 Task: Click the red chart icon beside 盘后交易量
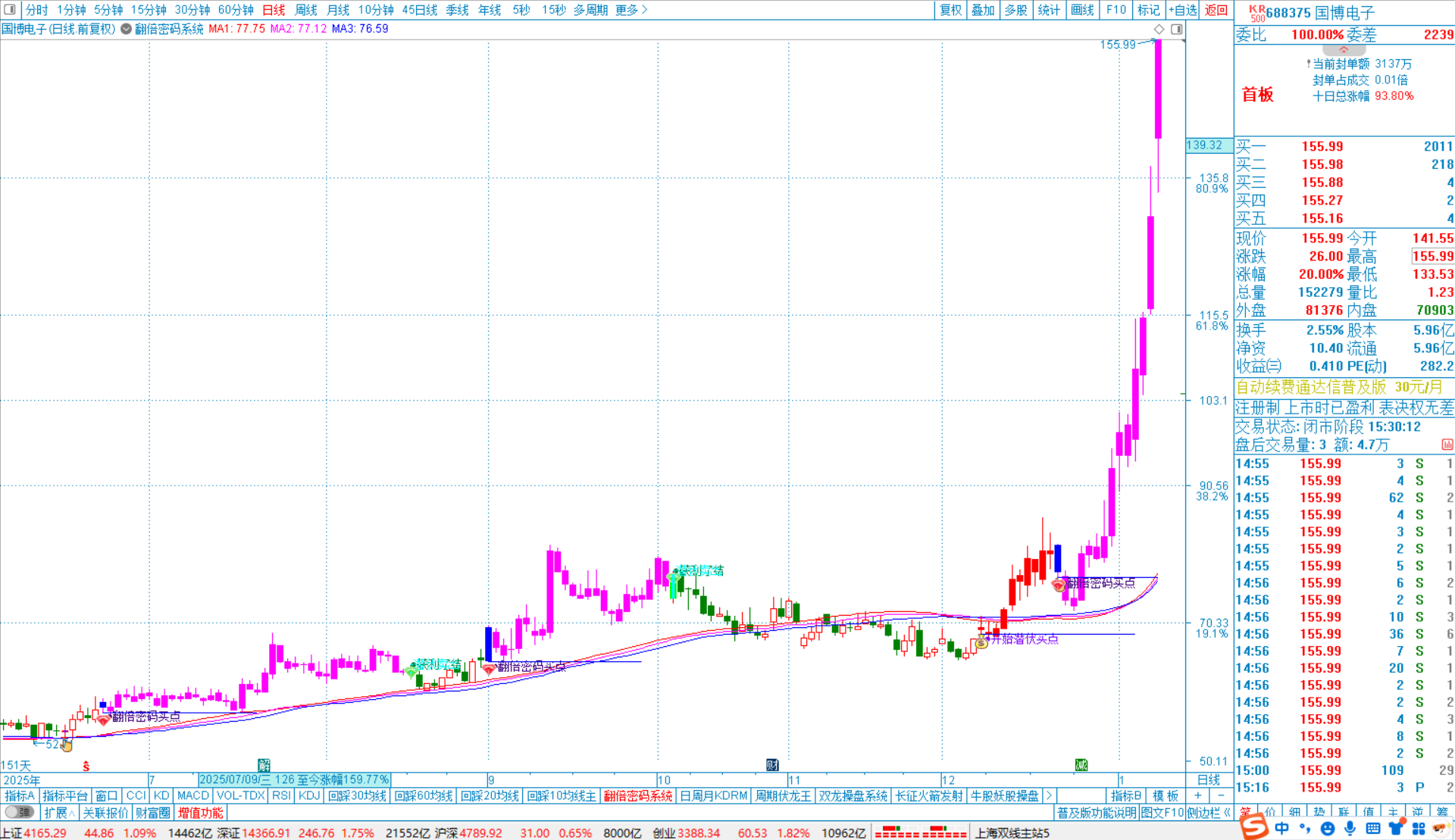point(1447,445)
